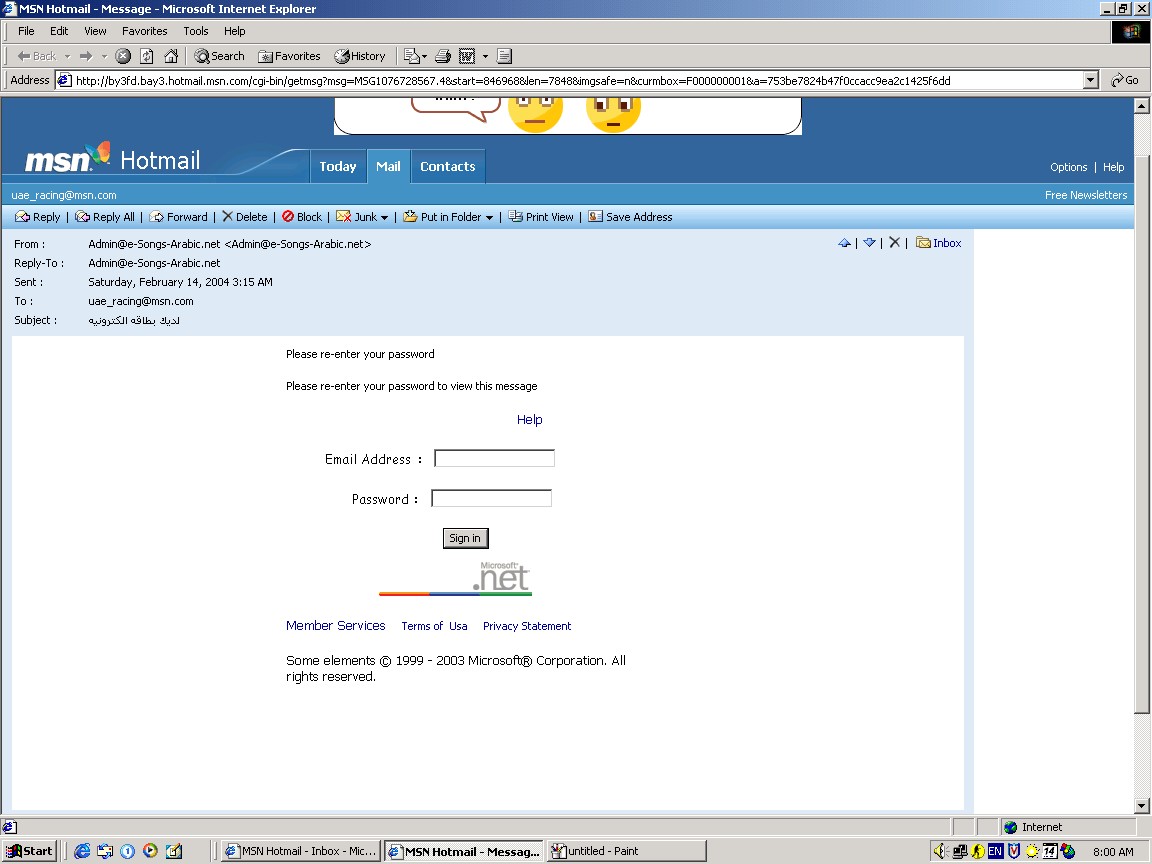Open Print View for the message
This screenshot has width=1152, height=864.
click(541, 217)
